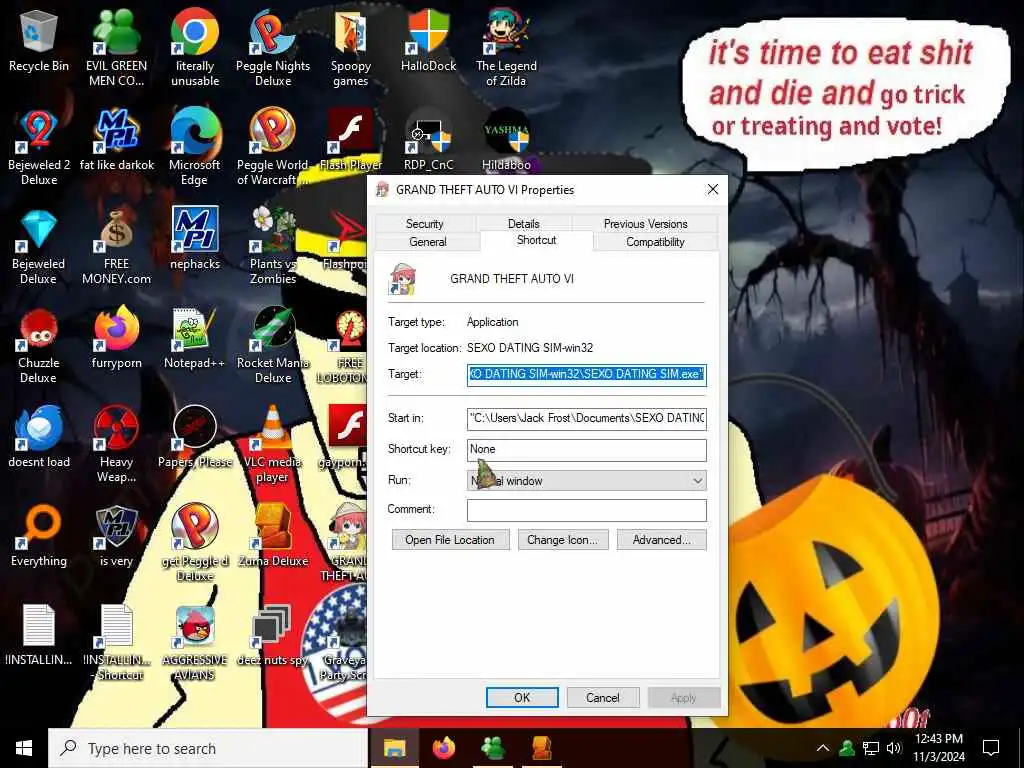
Task: Select the Microsoft Edge desktop icon
Action: pyautogui.click(x=195, y=146)
